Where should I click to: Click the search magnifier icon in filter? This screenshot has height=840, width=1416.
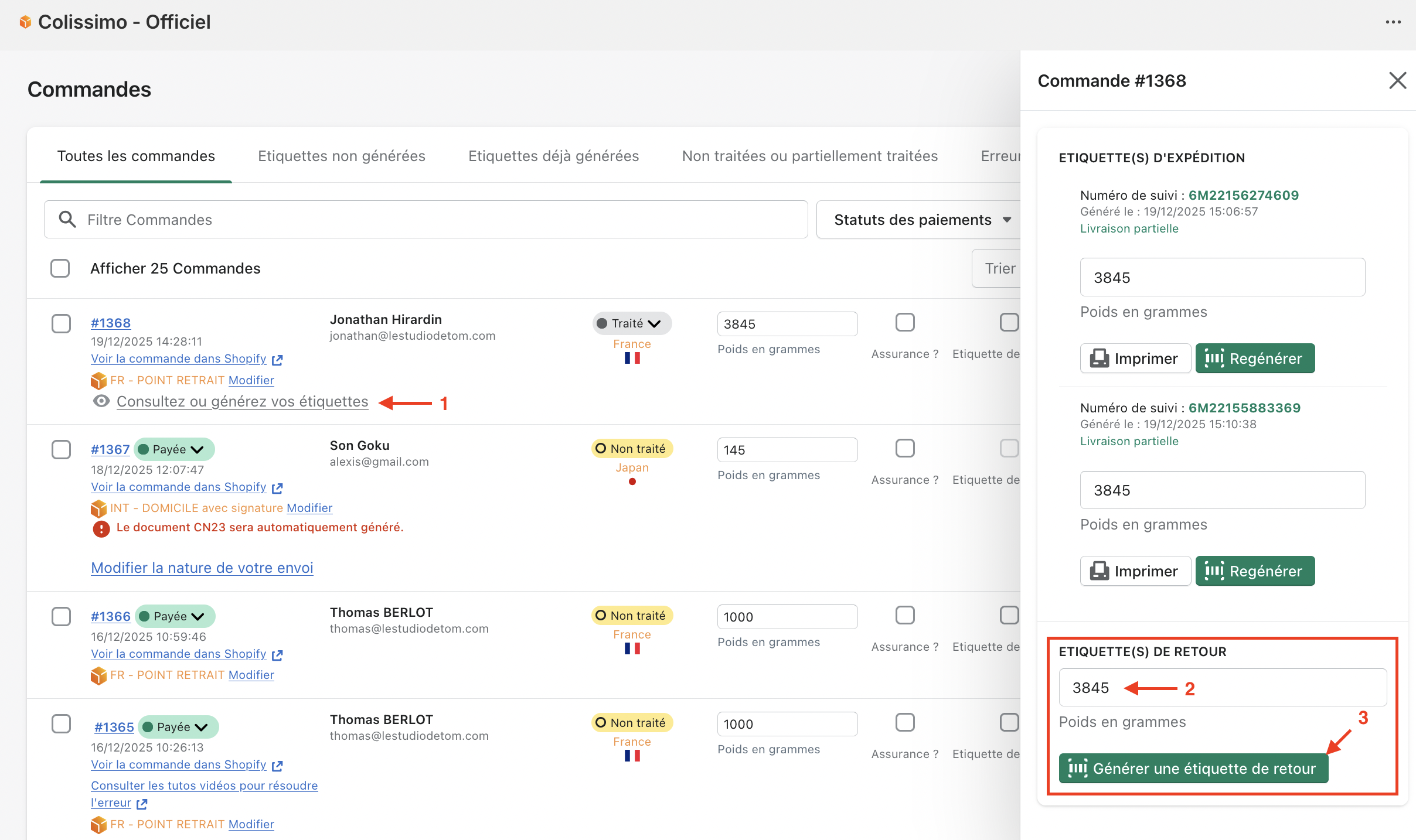pyautogui.click(x=67, y=220)
